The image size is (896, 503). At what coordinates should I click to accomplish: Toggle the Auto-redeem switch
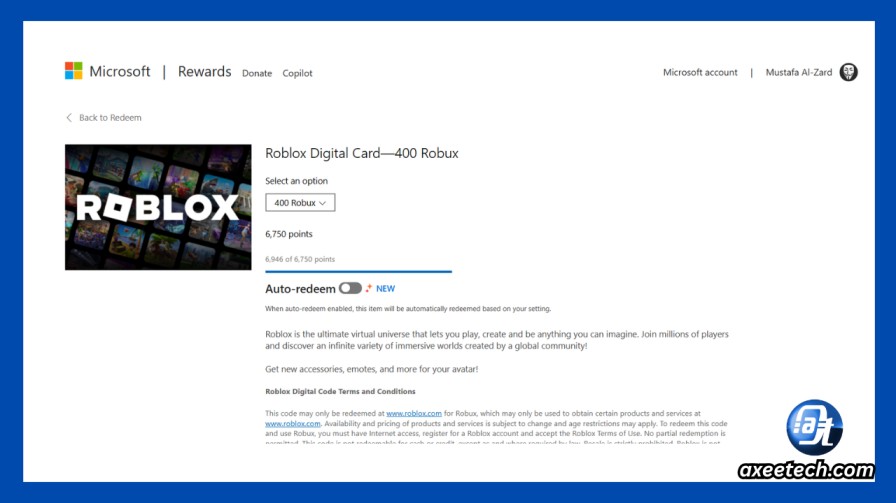click(350, 288)
